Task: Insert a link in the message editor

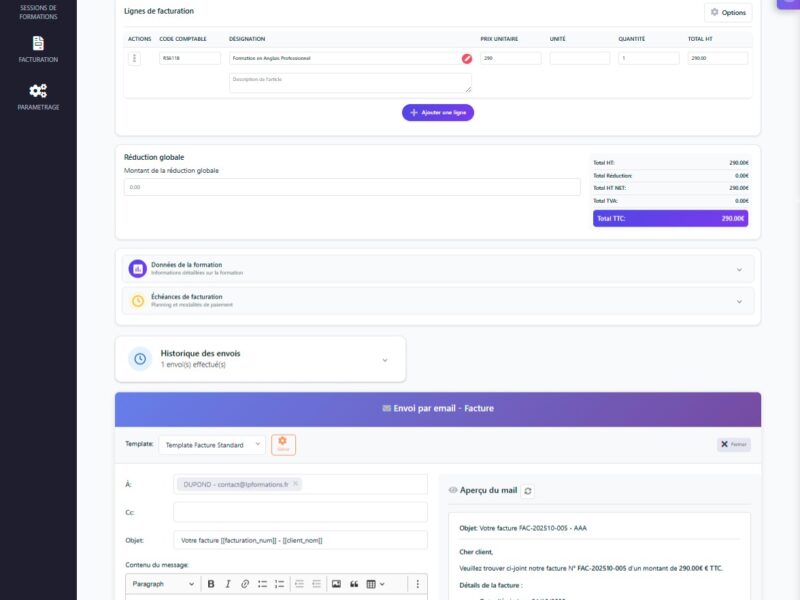Action: tap(245, 584)
